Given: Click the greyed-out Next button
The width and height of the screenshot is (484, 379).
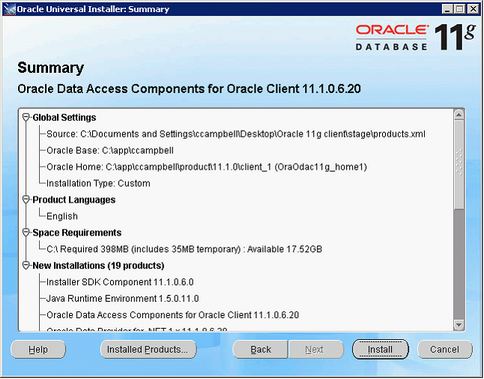Looking at the screenshot, I should pyautogui.click(x=315, y=349).
